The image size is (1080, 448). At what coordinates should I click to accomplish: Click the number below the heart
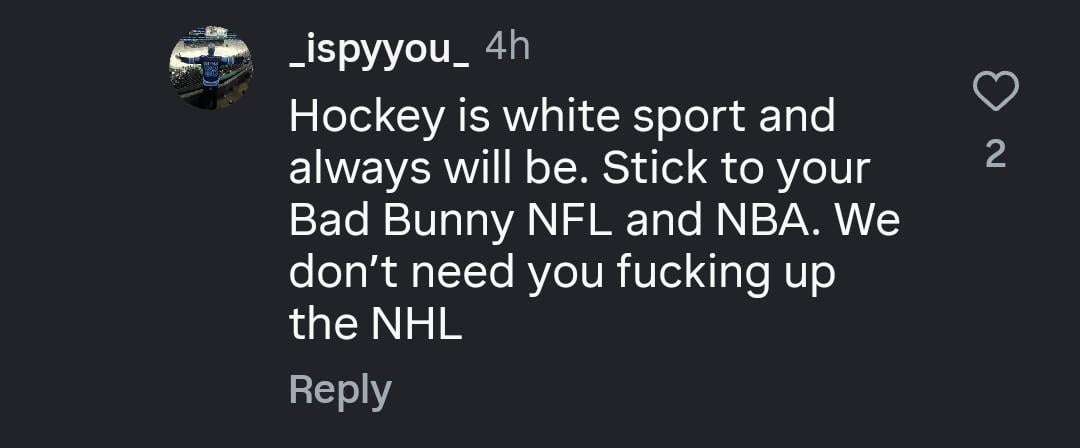coord(995,155)
